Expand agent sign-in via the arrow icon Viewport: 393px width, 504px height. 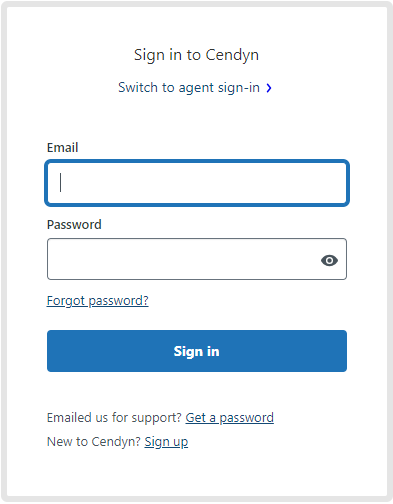pyautogui.click(x=269, y=88)
